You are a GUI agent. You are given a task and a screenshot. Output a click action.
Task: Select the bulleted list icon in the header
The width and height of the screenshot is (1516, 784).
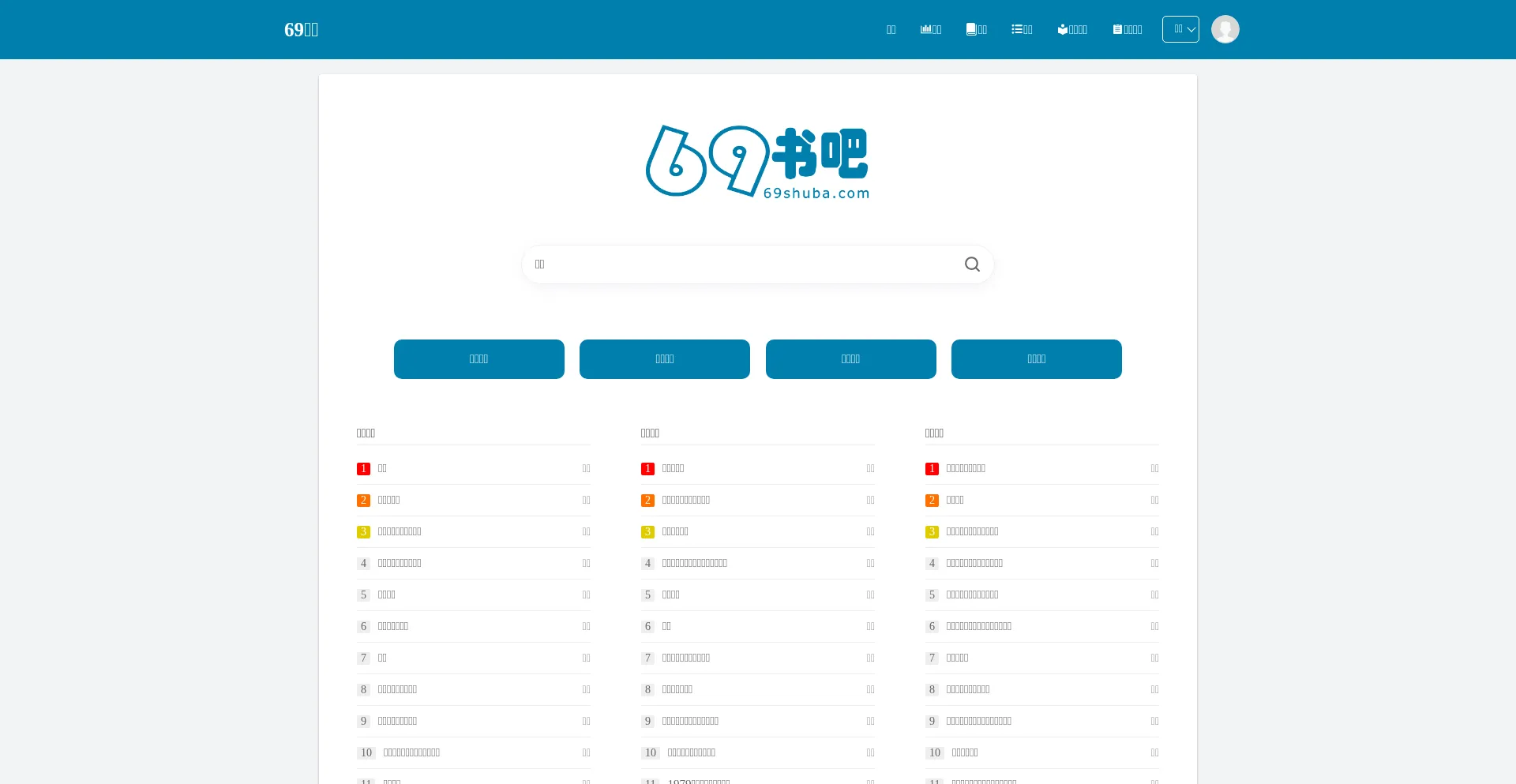[1017, 29]
